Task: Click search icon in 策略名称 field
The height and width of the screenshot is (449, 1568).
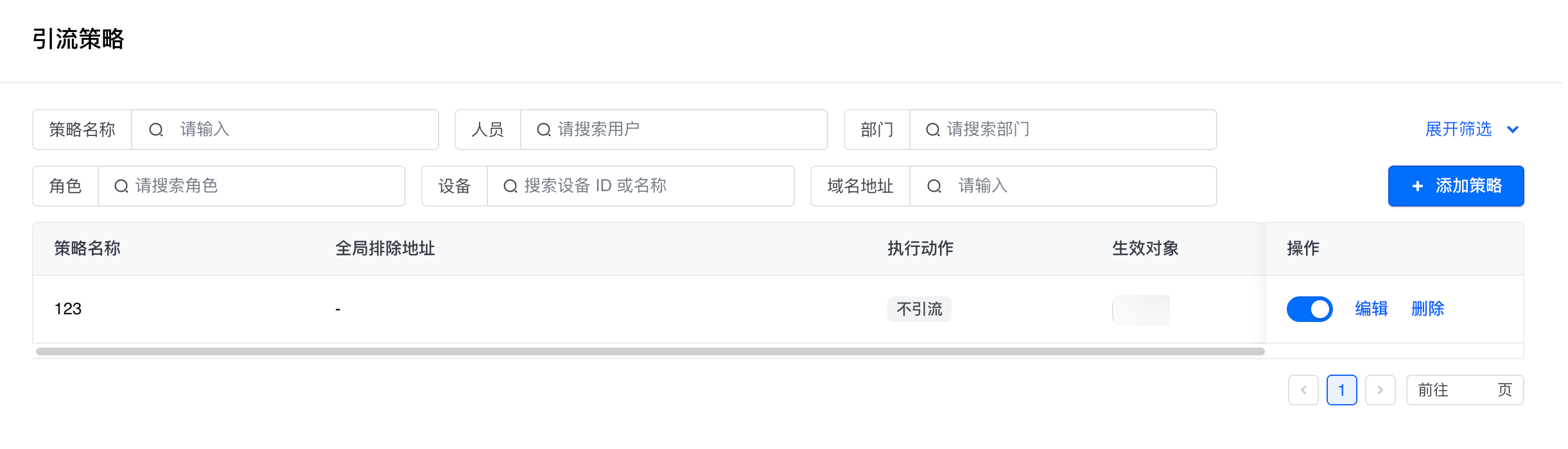Action: [x=156, y=130]
